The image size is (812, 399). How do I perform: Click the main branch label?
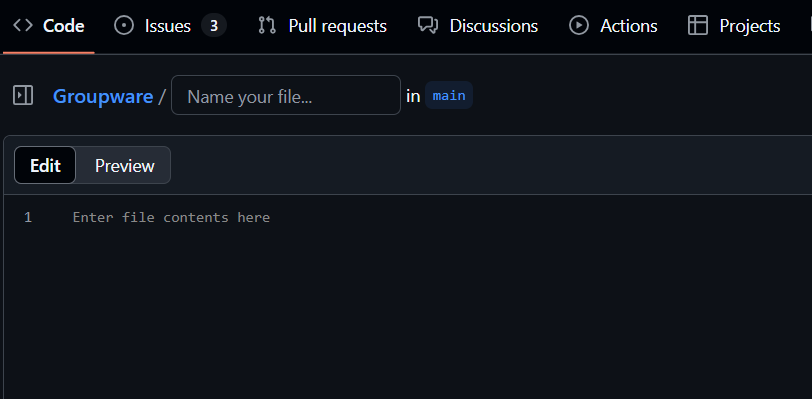pyautogui.click(x=449, y=95)
